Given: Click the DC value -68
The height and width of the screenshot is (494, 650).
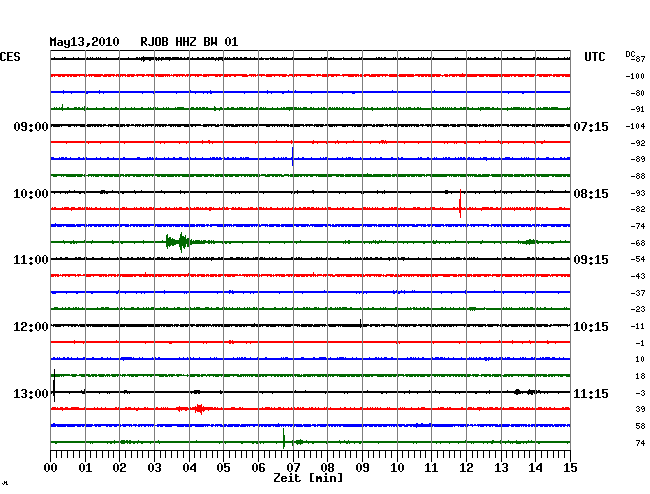Looking at the screenshot, I should coord(637,243).
